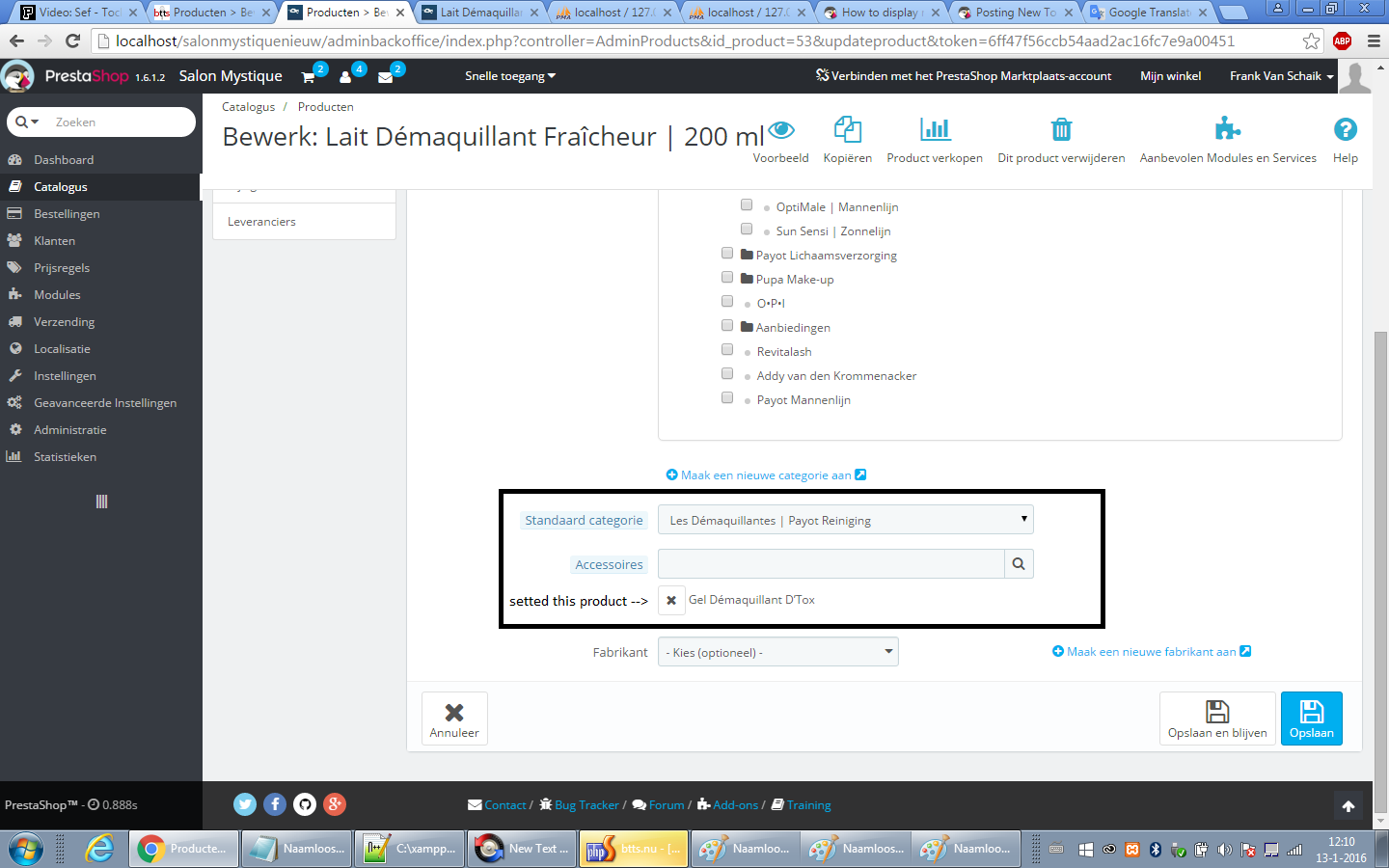Click the user avatar in header

tap(1355, 76)
